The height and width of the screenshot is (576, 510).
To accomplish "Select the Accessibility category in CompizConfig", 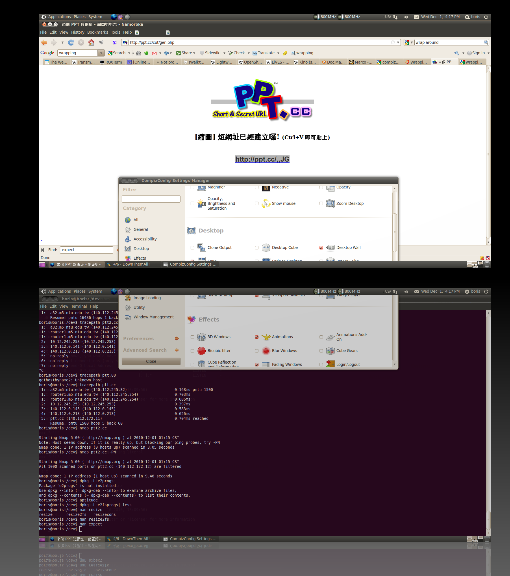I will [141, 239].
